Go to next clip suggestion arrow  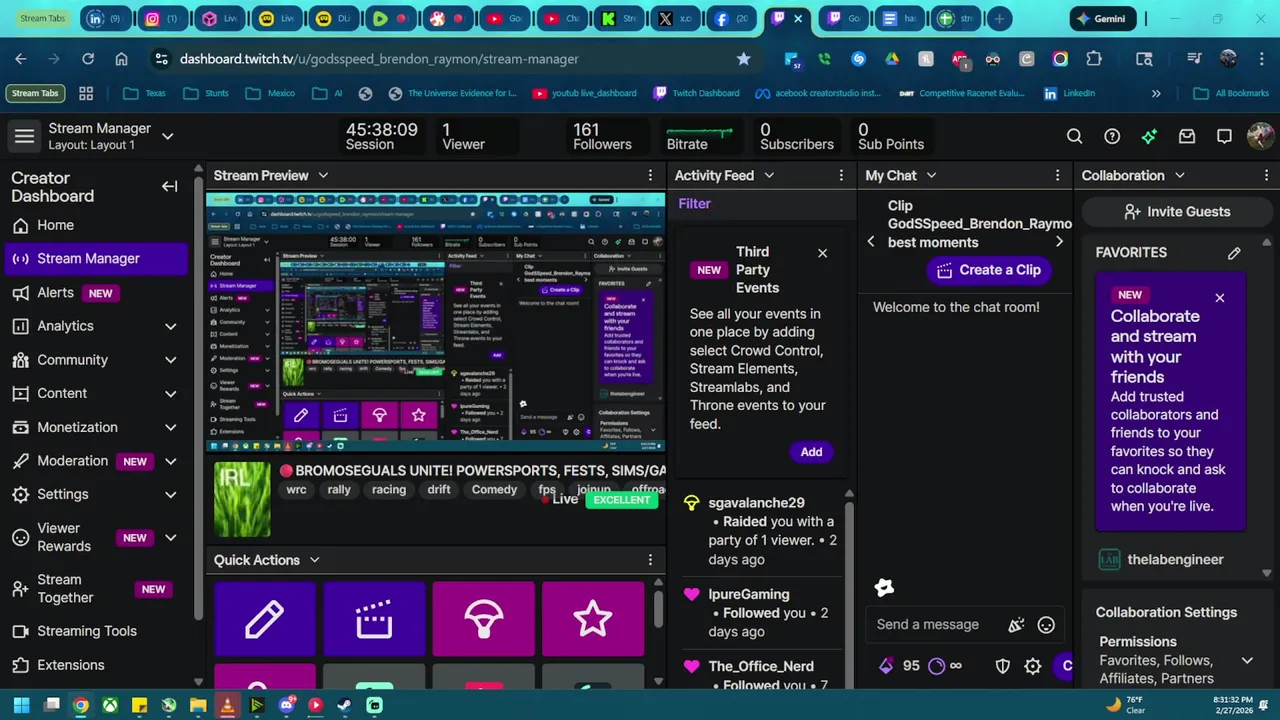coord(1059,242)
